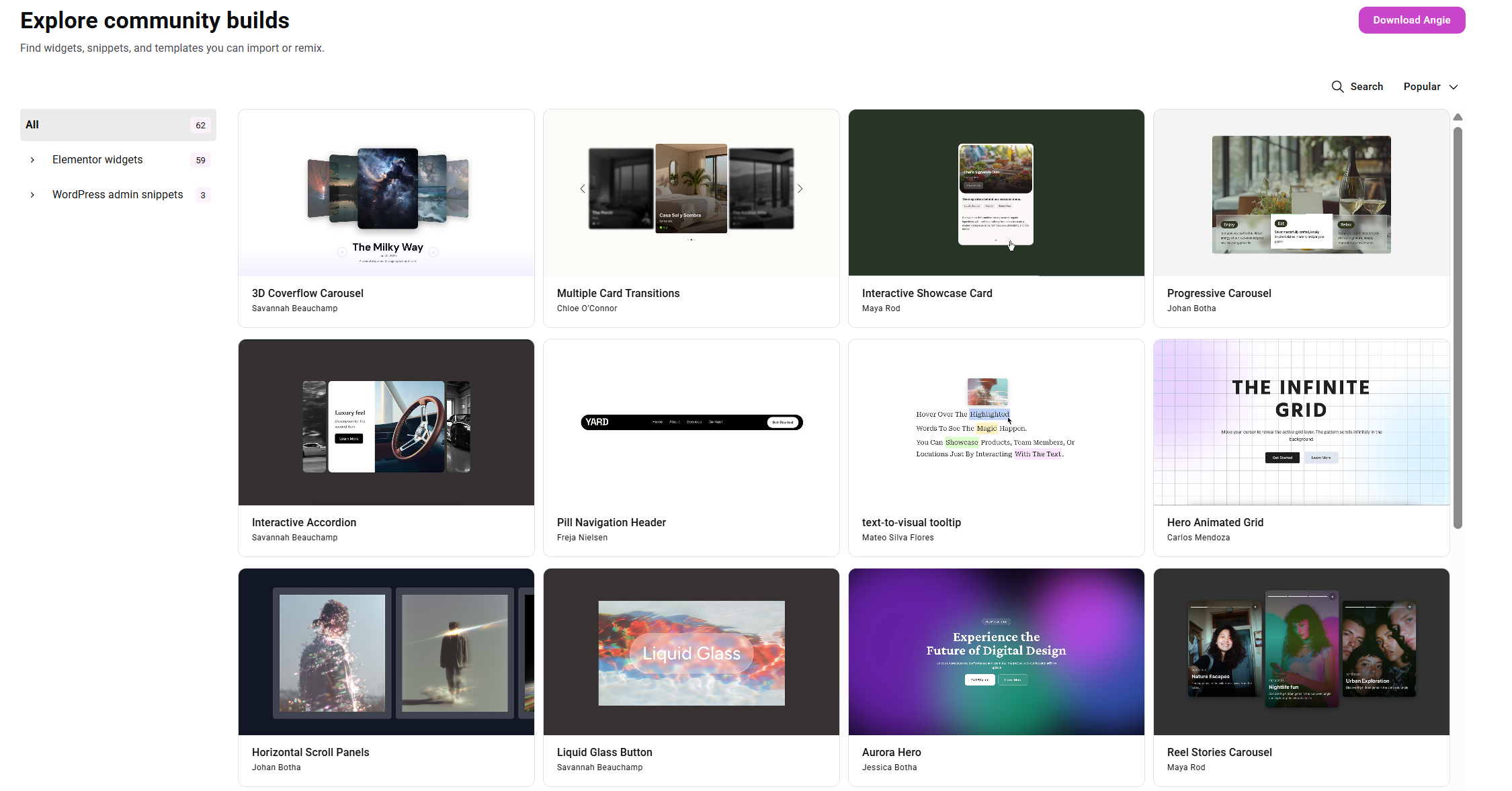Click the Pill Navigation Header title

click(612, 523)
